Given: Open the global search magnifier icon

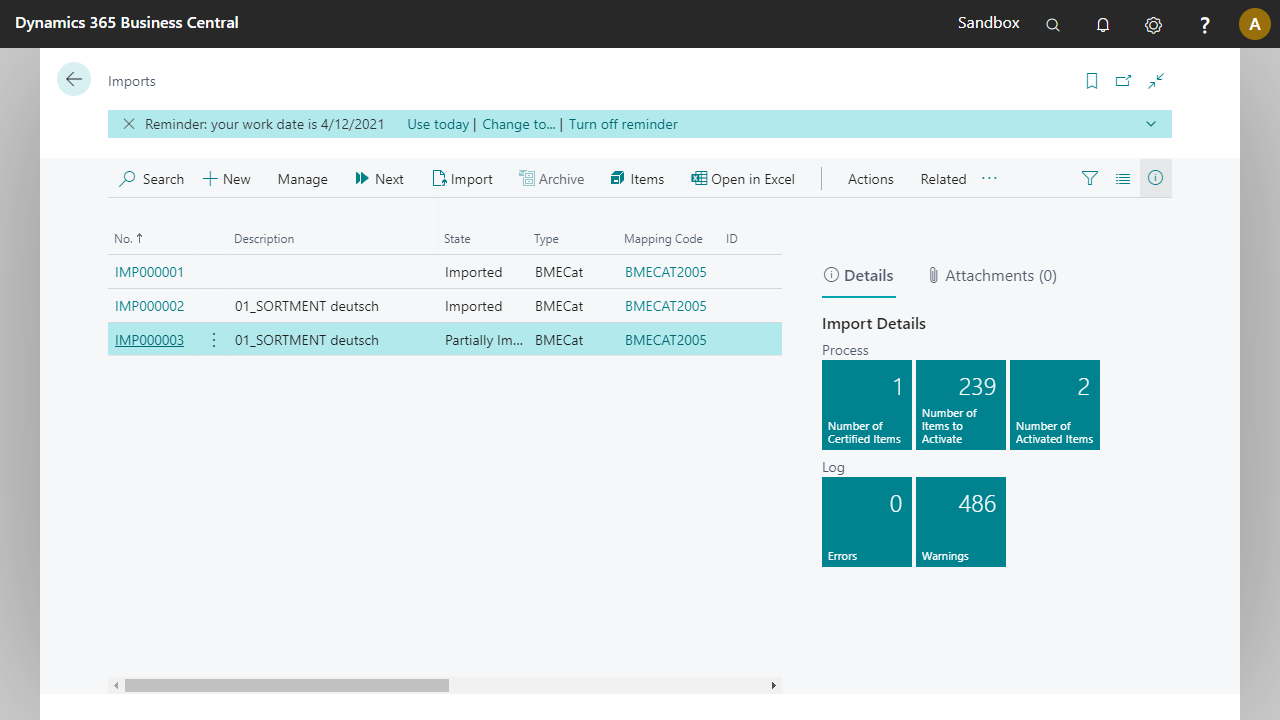Looking at the screenshot, I should click(x=1053, y=25).
